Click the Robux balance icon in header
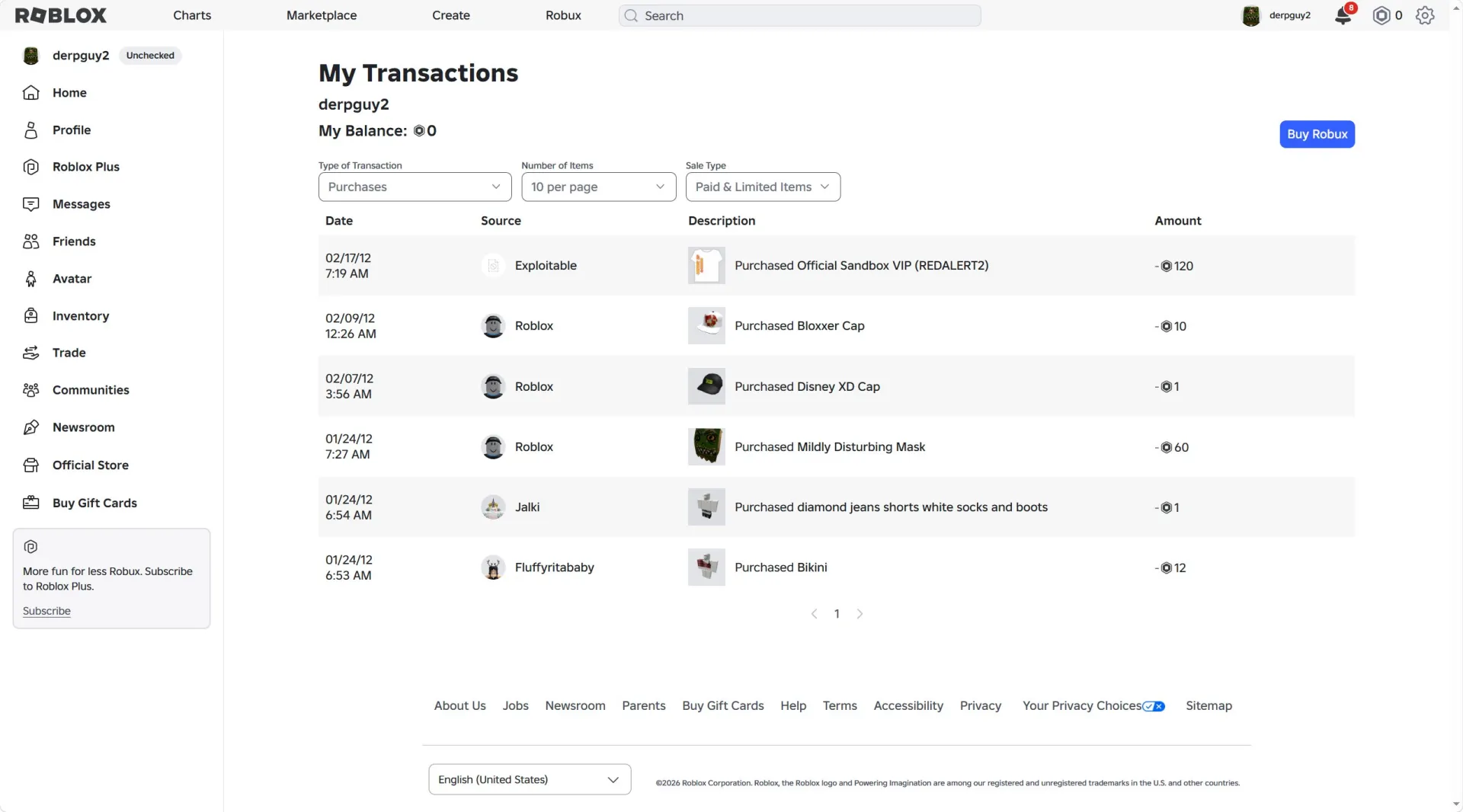1463x812 pixels. 1381,15
